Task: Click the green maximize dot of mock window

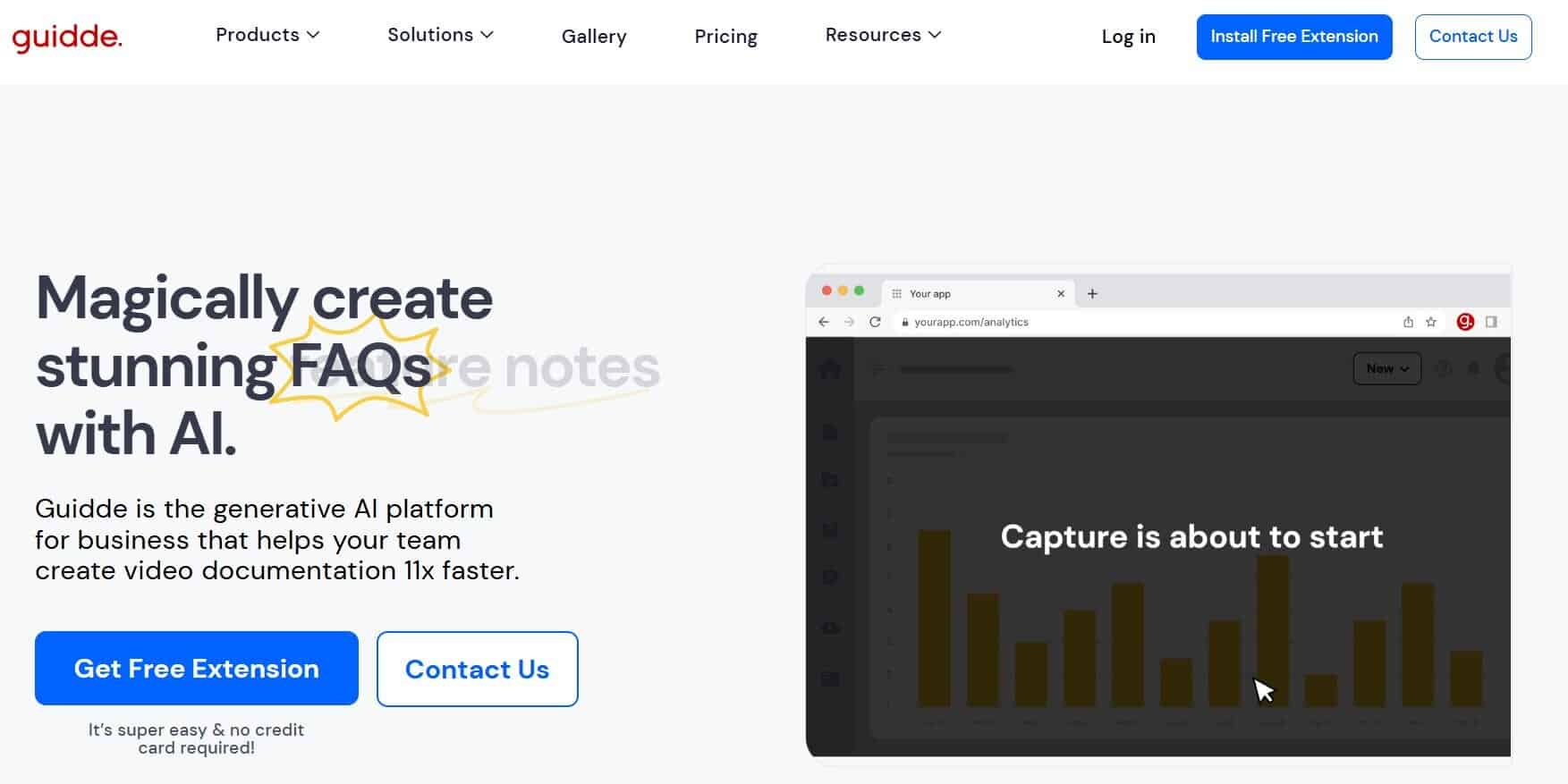Action: 859,291
